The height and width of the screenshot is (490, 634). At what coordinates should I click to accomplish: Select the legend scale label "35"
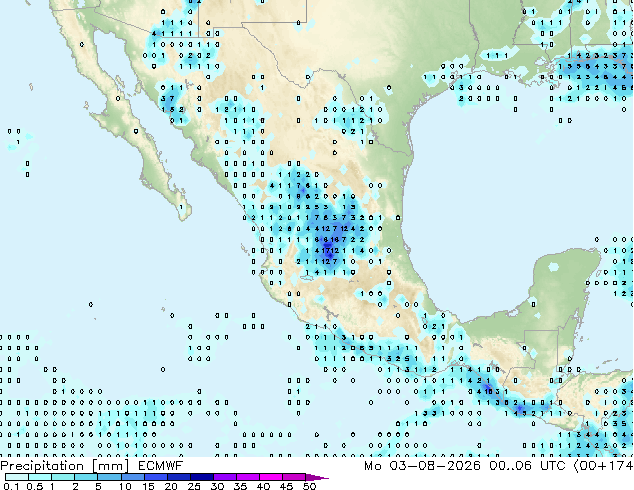pyautogui.click(x=240, y=486)
